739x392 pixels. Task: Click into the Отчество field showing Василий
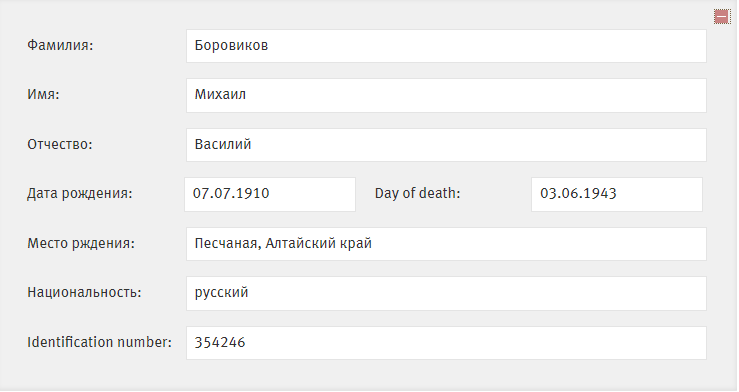446,145
